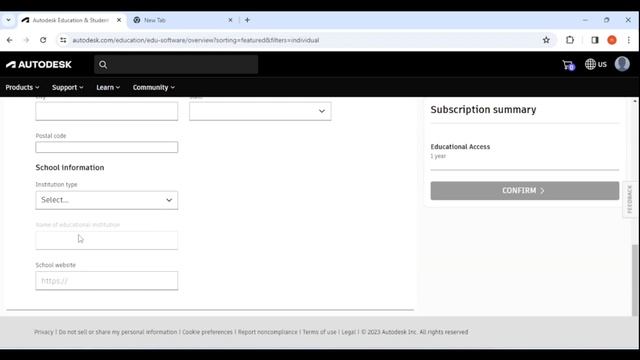Open the State dropdown

[260, 111]
